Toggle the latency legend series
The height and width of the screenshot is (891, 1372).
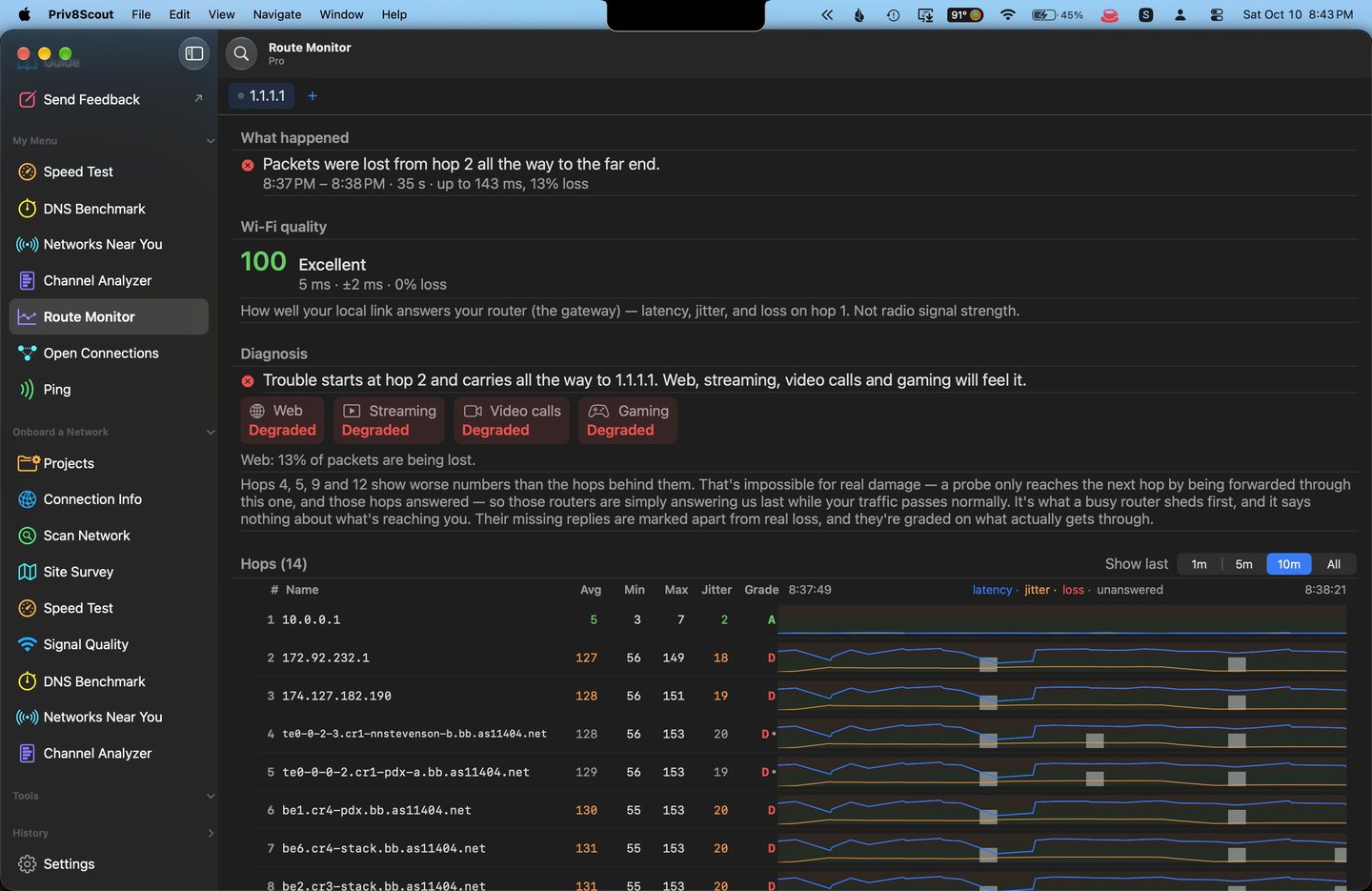pos(992,590)
